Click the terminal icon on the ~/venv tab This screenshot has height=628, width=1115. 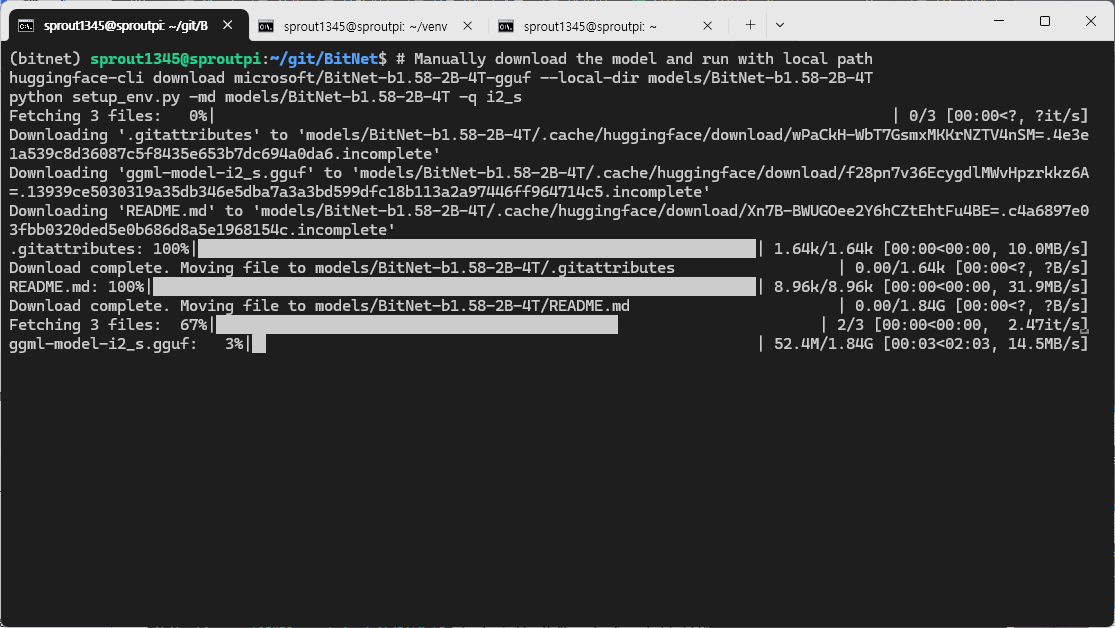pos(266,26)
